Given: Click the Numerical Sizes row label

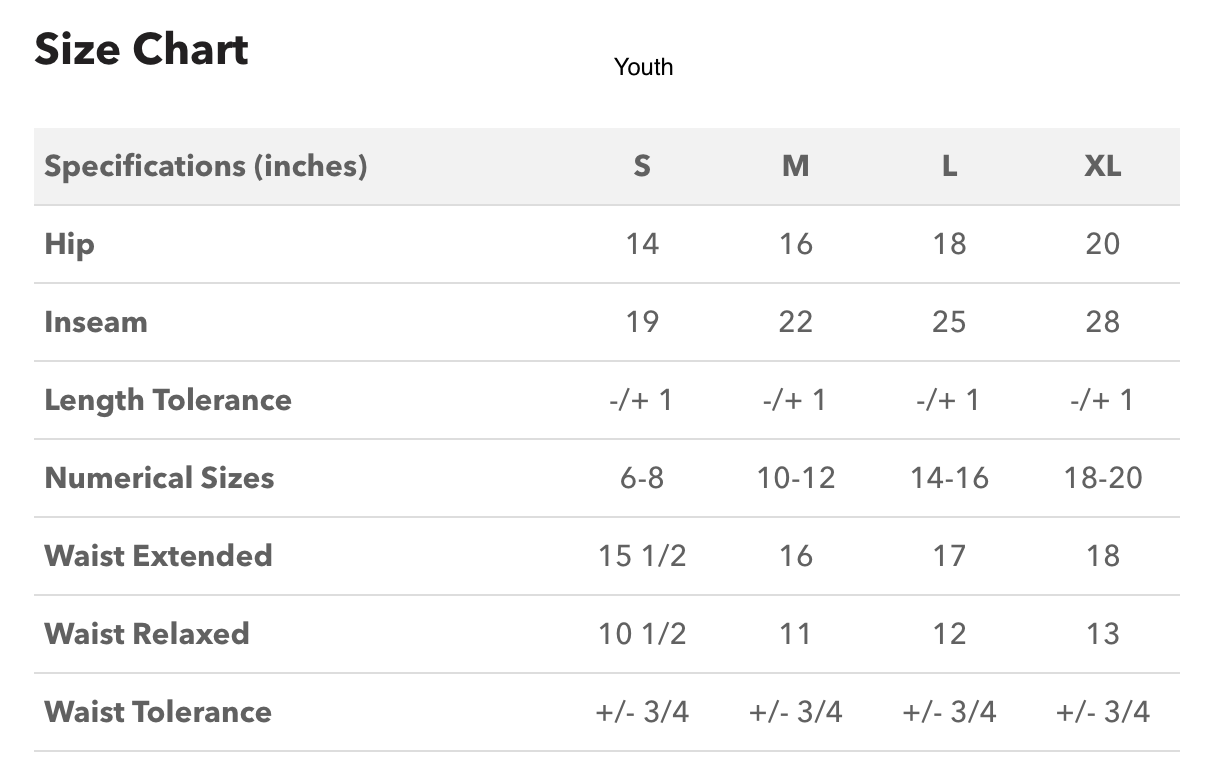Looking at the screenshot, I should pos(159,478).
